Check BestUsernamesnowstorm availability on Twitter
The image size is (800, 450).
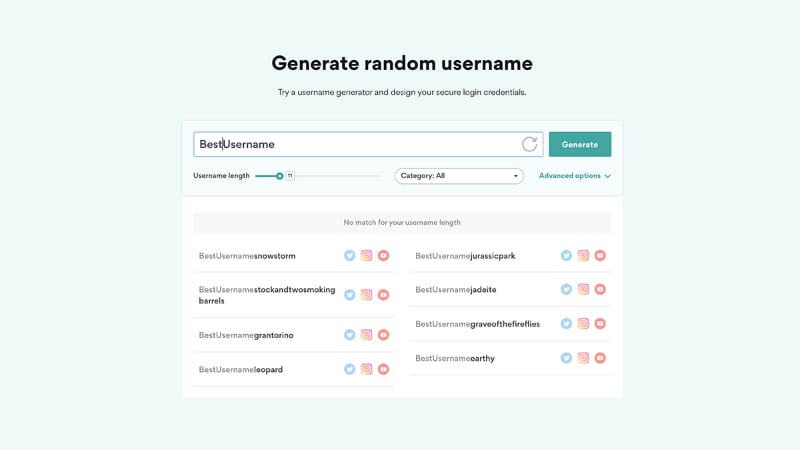pyautogui.click(x=350, y=256)
